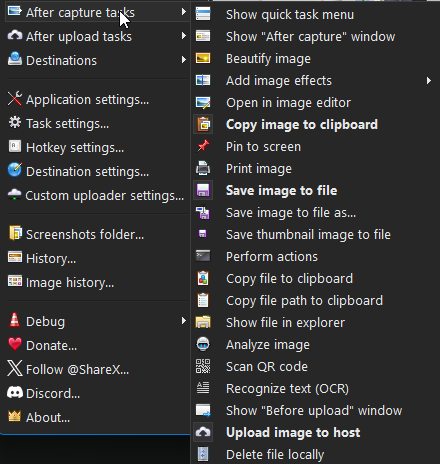440x464 pixels.
Task: Choose the Print image label
Action: pos(259,169)
